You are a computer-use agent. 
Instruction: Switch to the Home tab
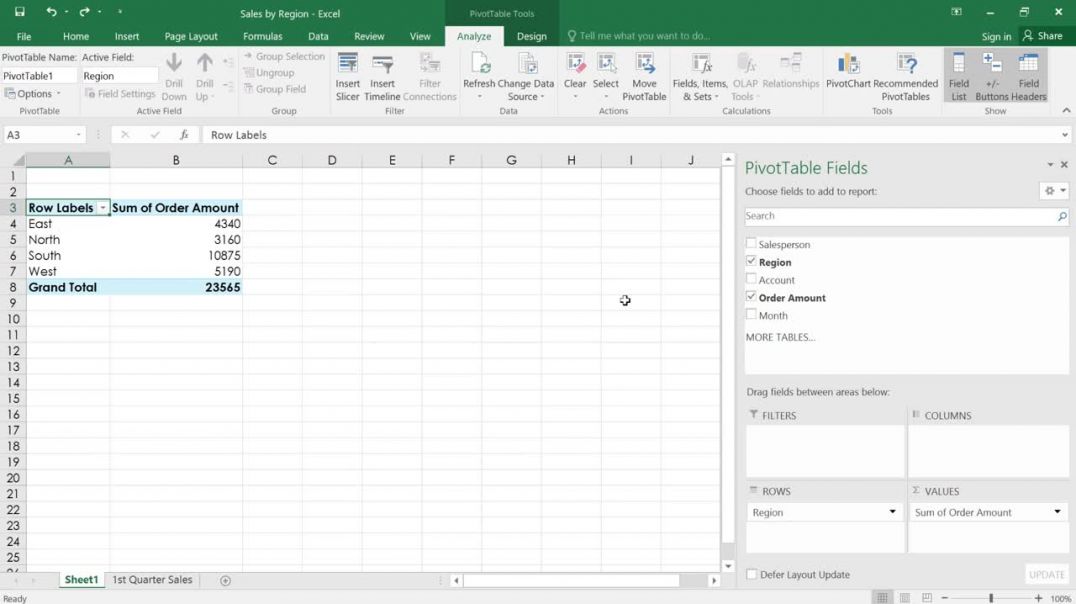pos(75,36)
